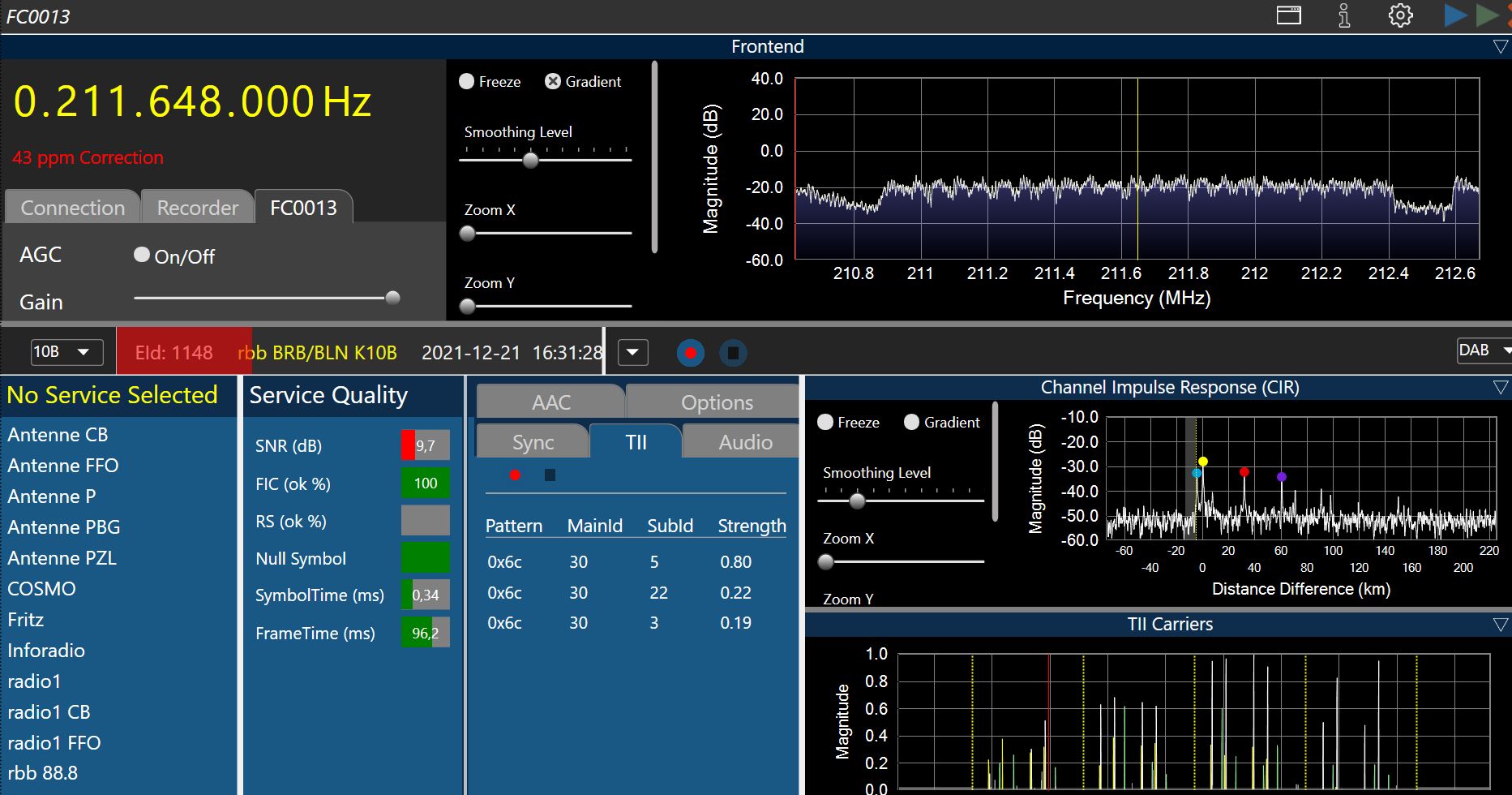This screenshot has width=1512, height=795.
Task: Click the window layout icon in top bar
Action: [x=1288, y=15]
